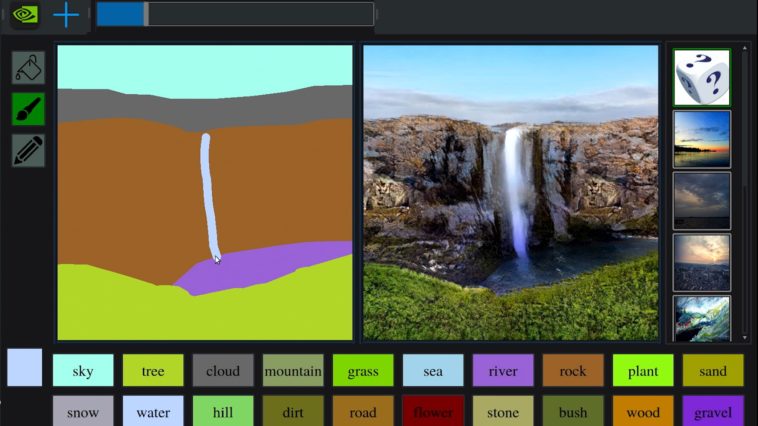Screen dimensions: 758x426
Task: Select the random dice style thumbnail
Action: click(702, 77)
